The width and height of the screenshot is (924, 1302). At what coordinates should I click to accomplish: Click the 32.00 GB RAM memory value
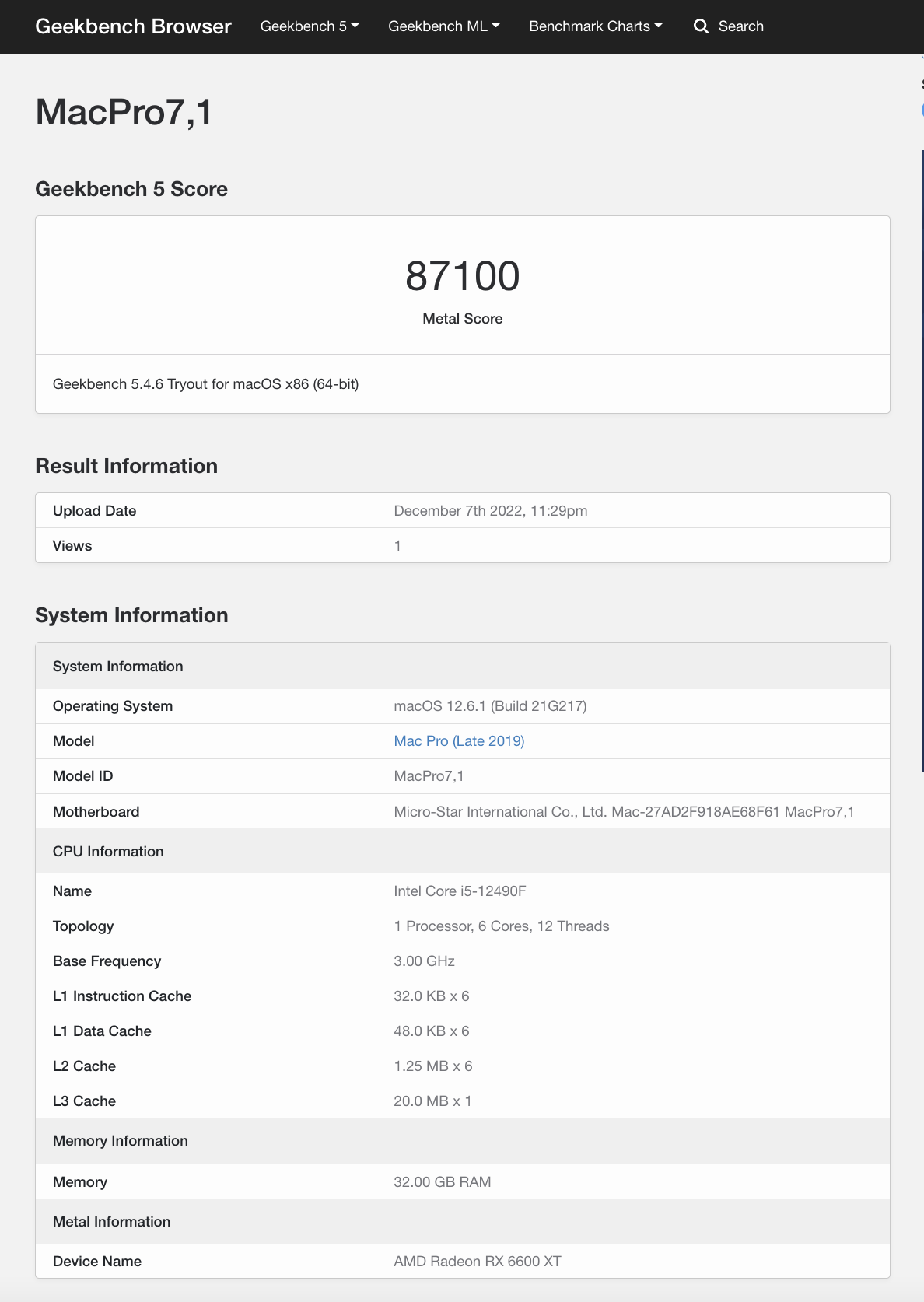pyautogui.click(x=443, y=1182)
